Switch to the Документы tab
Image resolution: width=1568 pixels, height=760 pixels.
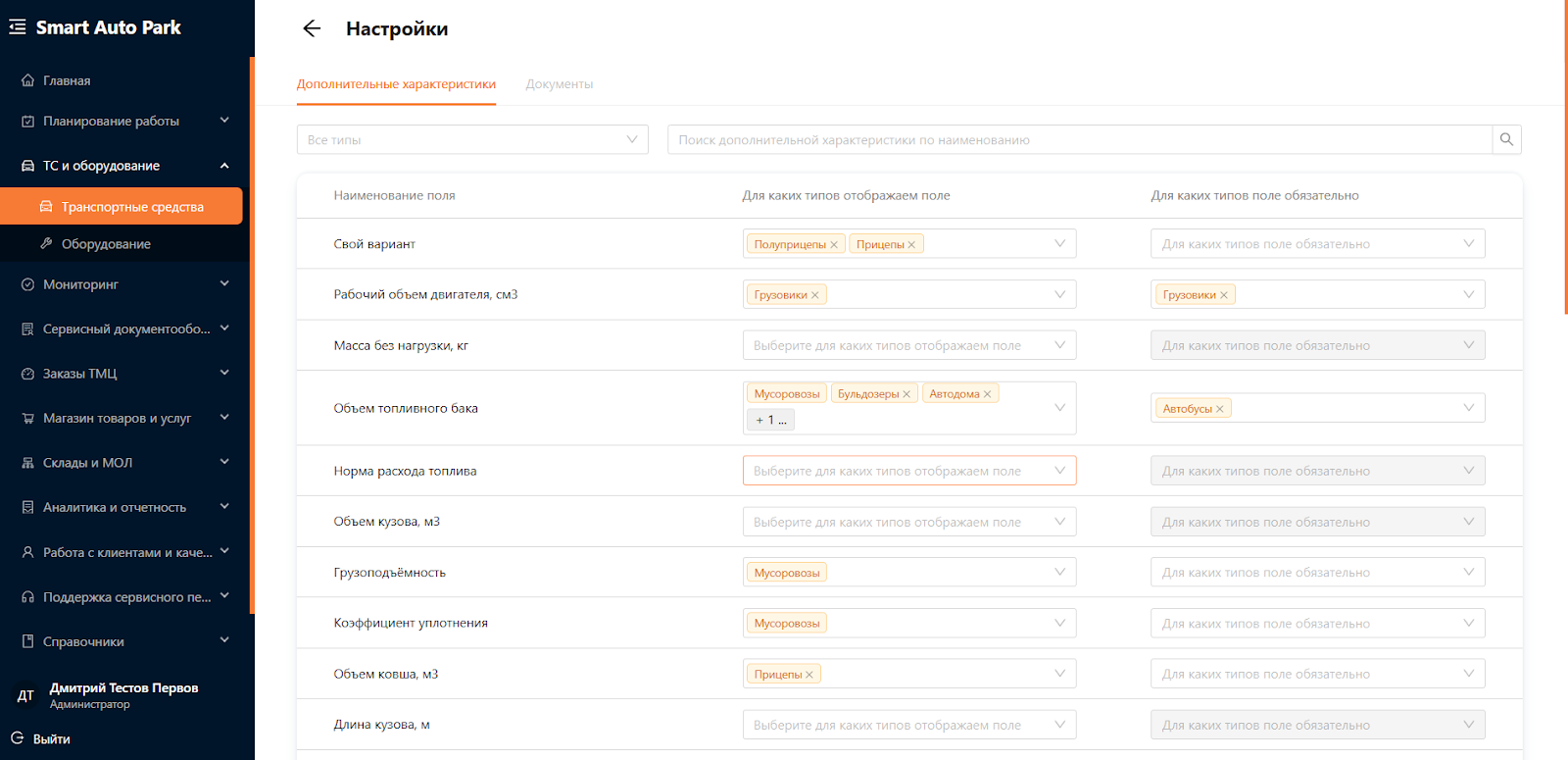click(559, 84)
